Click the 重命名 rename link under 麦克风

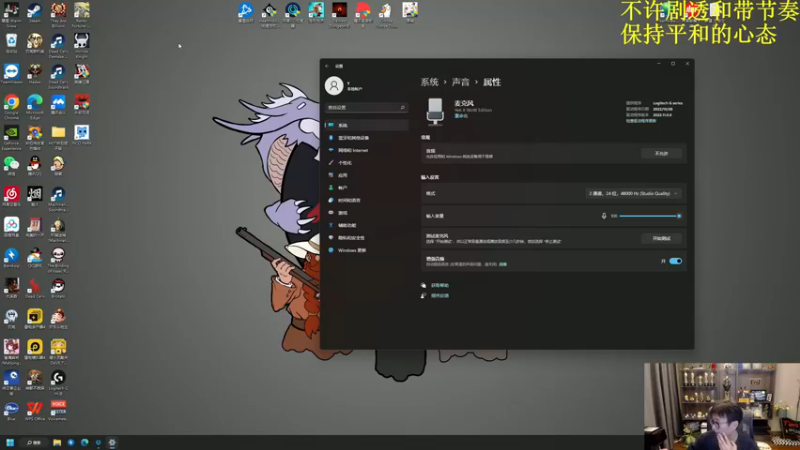click(461, 116)
